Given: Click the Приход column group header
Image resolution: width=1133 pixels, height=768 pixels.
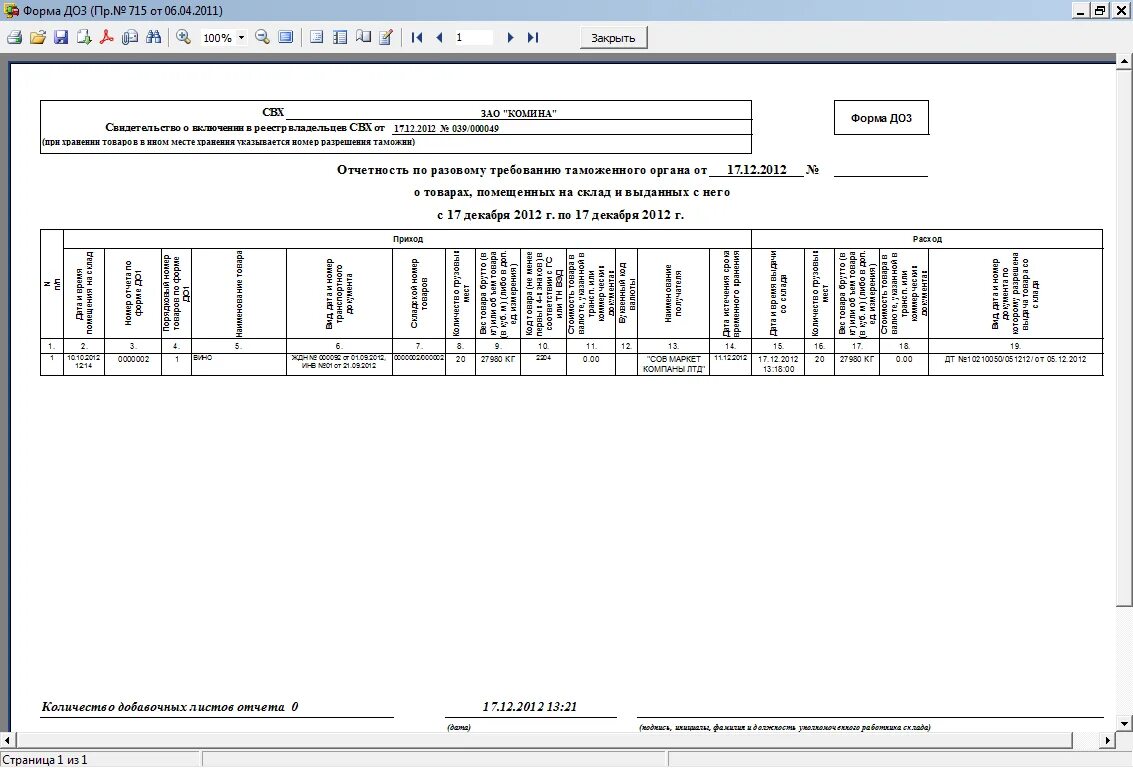Looking at the screenshot, I should coord(408,239).
